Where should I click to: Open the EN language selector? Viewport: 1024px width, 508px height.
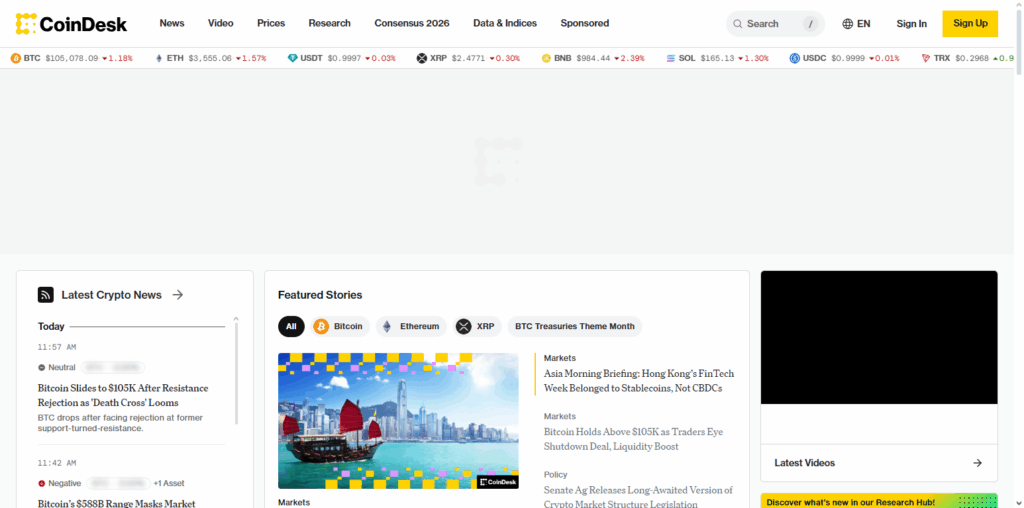click(x=856, y=23)
